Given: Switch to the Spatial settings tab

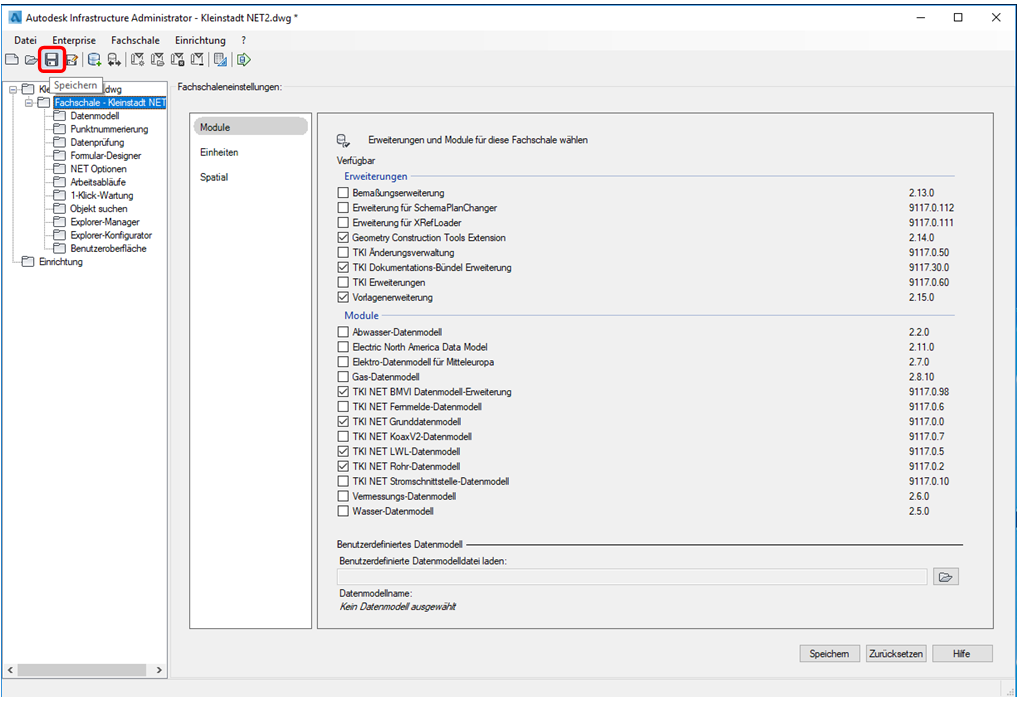Looking at the screenshot, I should pos(251,176).
